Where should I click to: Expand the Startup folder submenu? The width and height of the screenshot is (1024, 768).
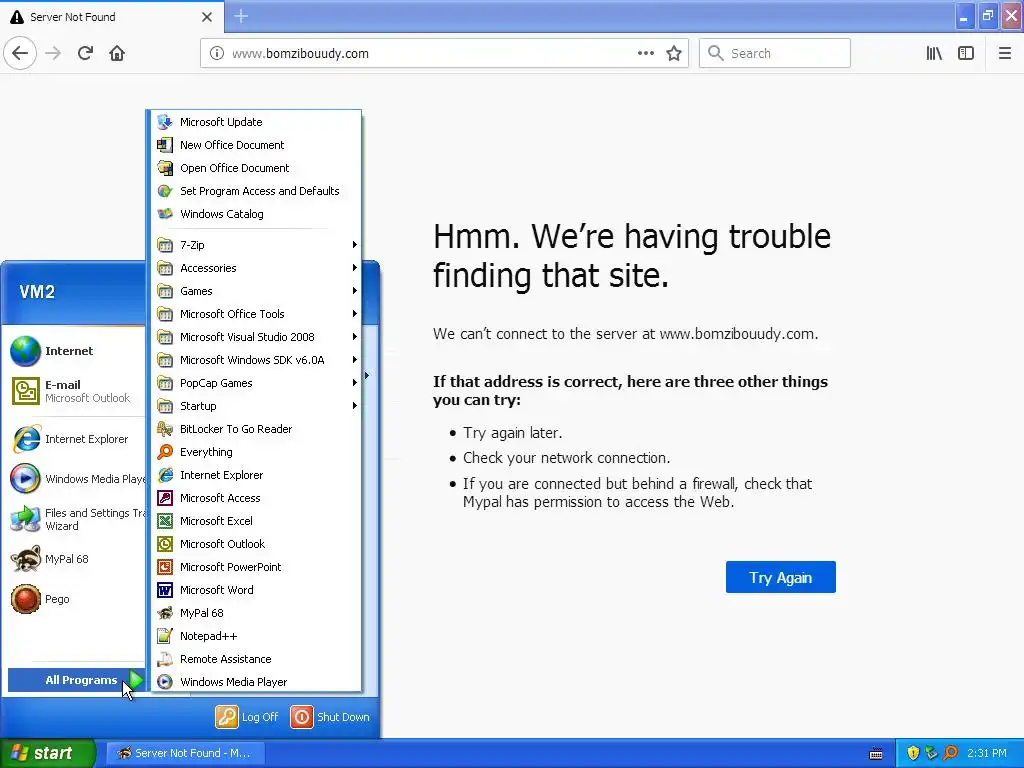pos(256,406)
